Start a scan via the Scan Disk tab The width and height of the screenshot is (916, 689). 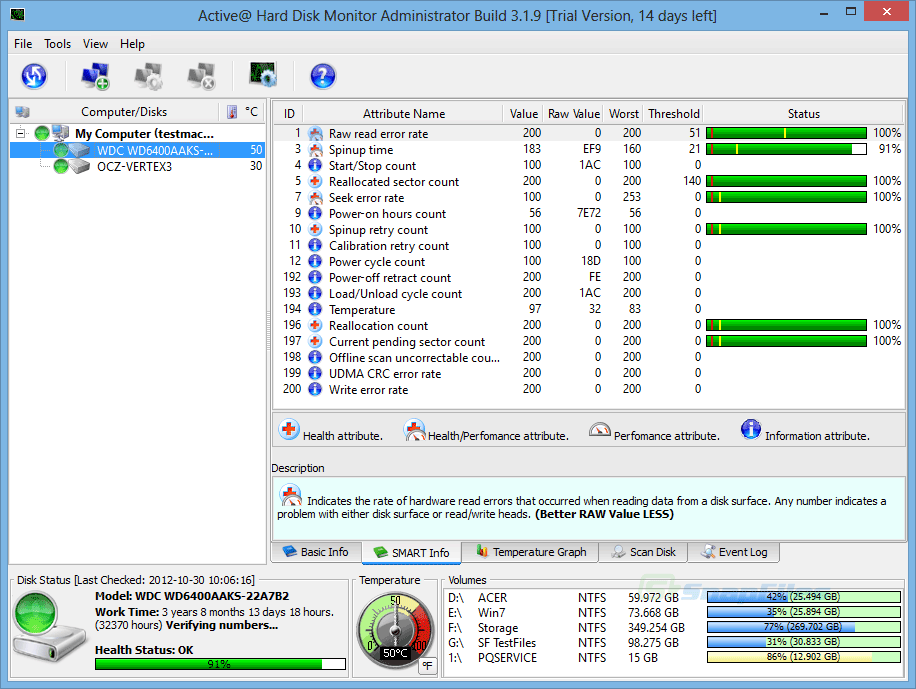[642, 551]
